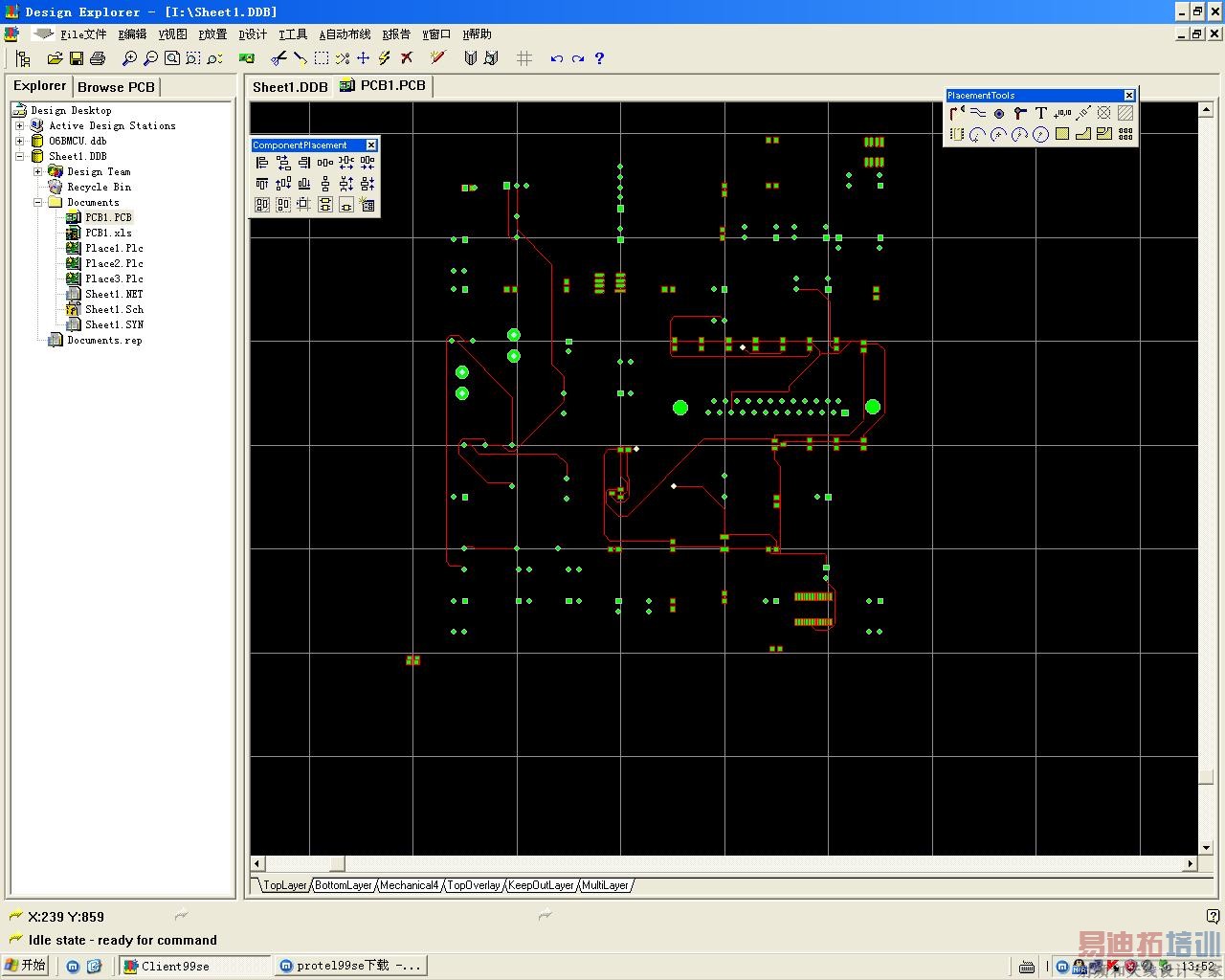Switch to the Browse PCB tab
This screenshot has height=980, width=1225.
[116, 87]
